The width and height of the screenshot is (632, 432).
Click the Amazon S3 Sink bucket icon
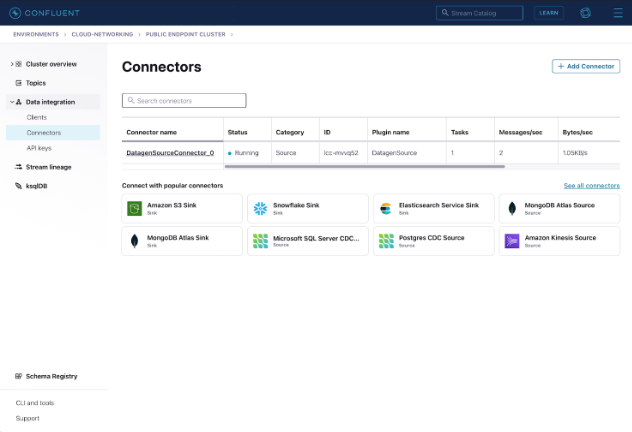click(135, 208)
